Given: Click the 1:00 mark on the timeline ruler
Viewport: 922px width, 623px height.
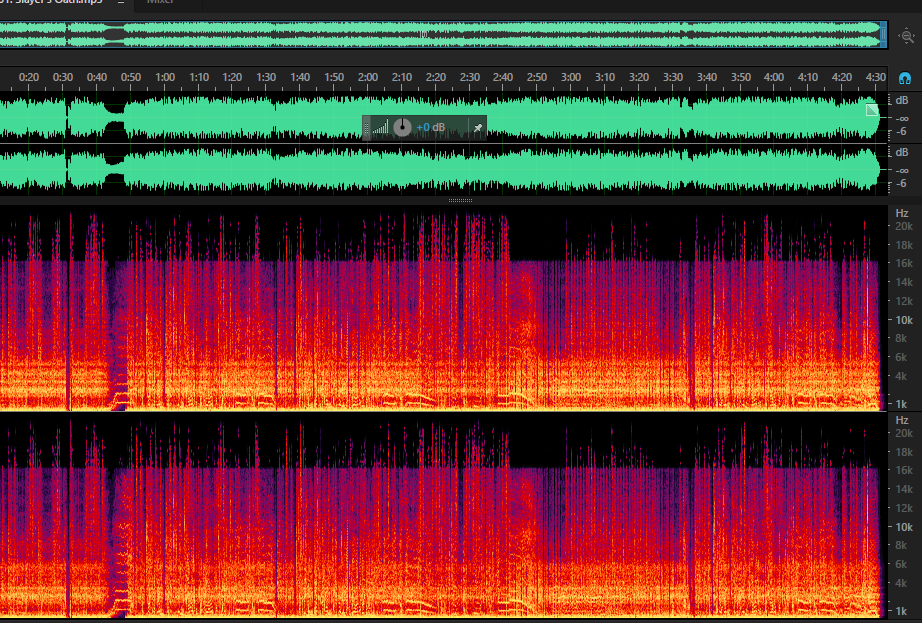Looking at the screenshot, I should pyautogui.click(x=165, y=77).
